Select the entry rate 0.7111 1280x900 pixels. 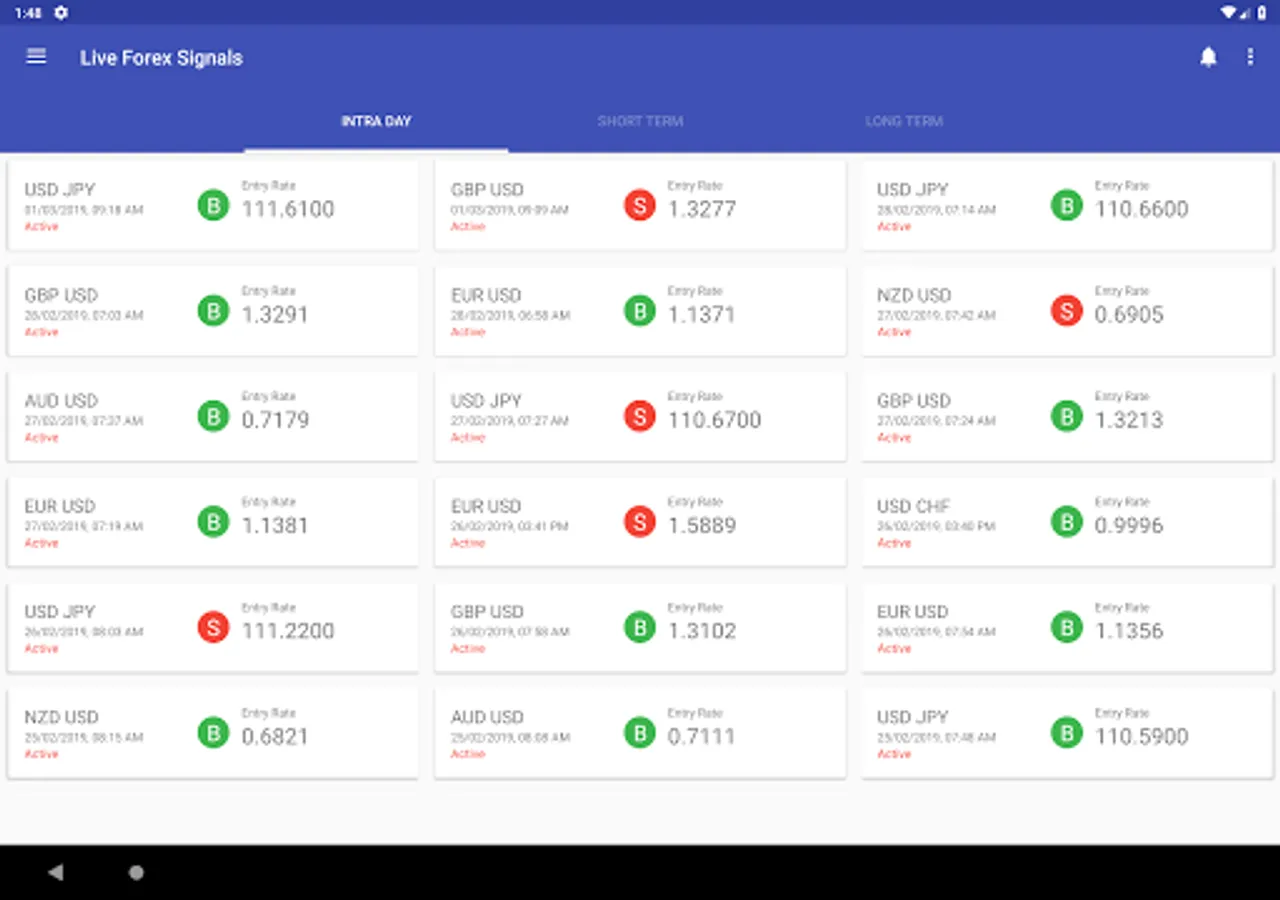tap(701, 736)
